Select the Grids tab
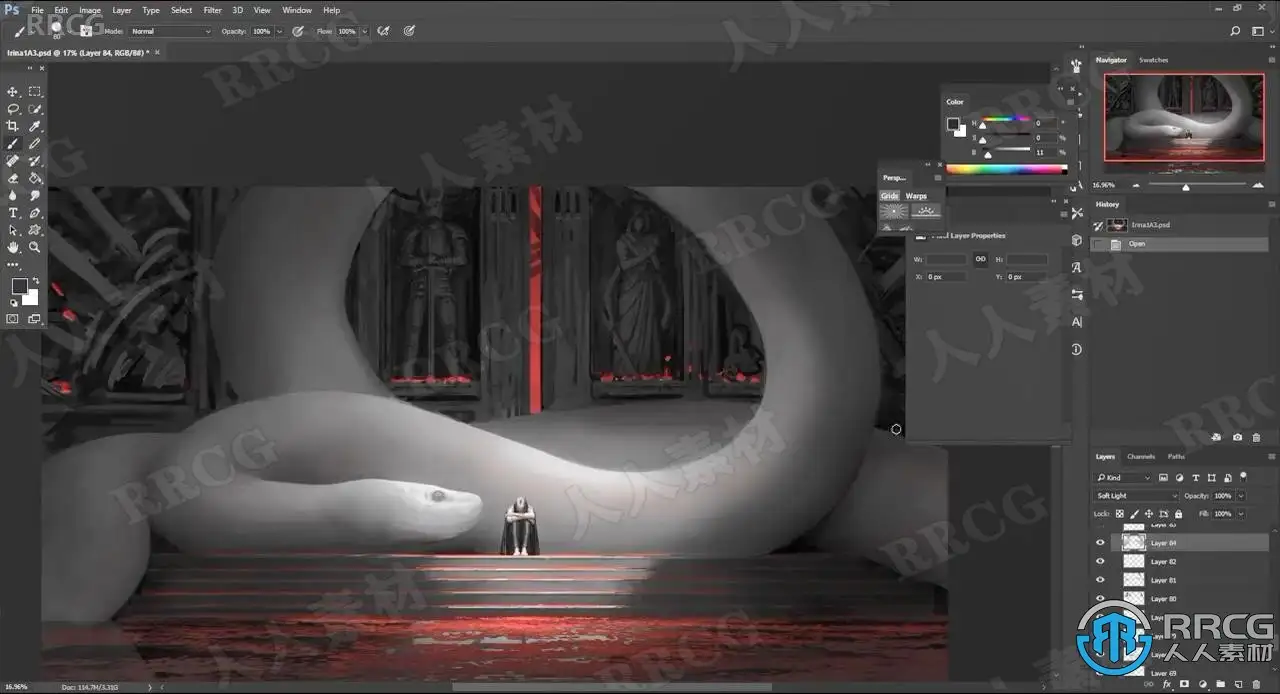1280x694 pixels. point(890,196)
